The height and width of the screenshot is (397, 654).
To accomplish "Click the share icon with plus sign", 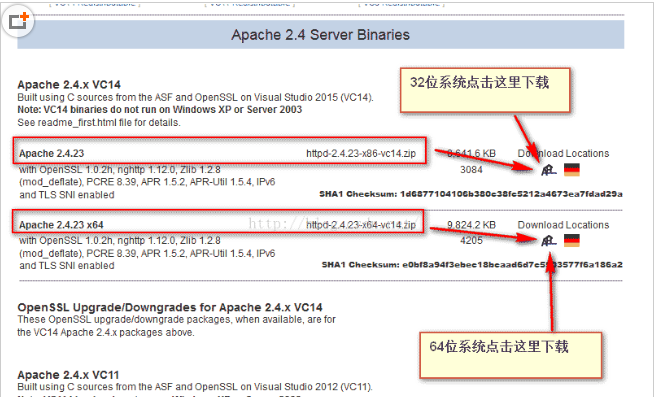I will (18, 20).
